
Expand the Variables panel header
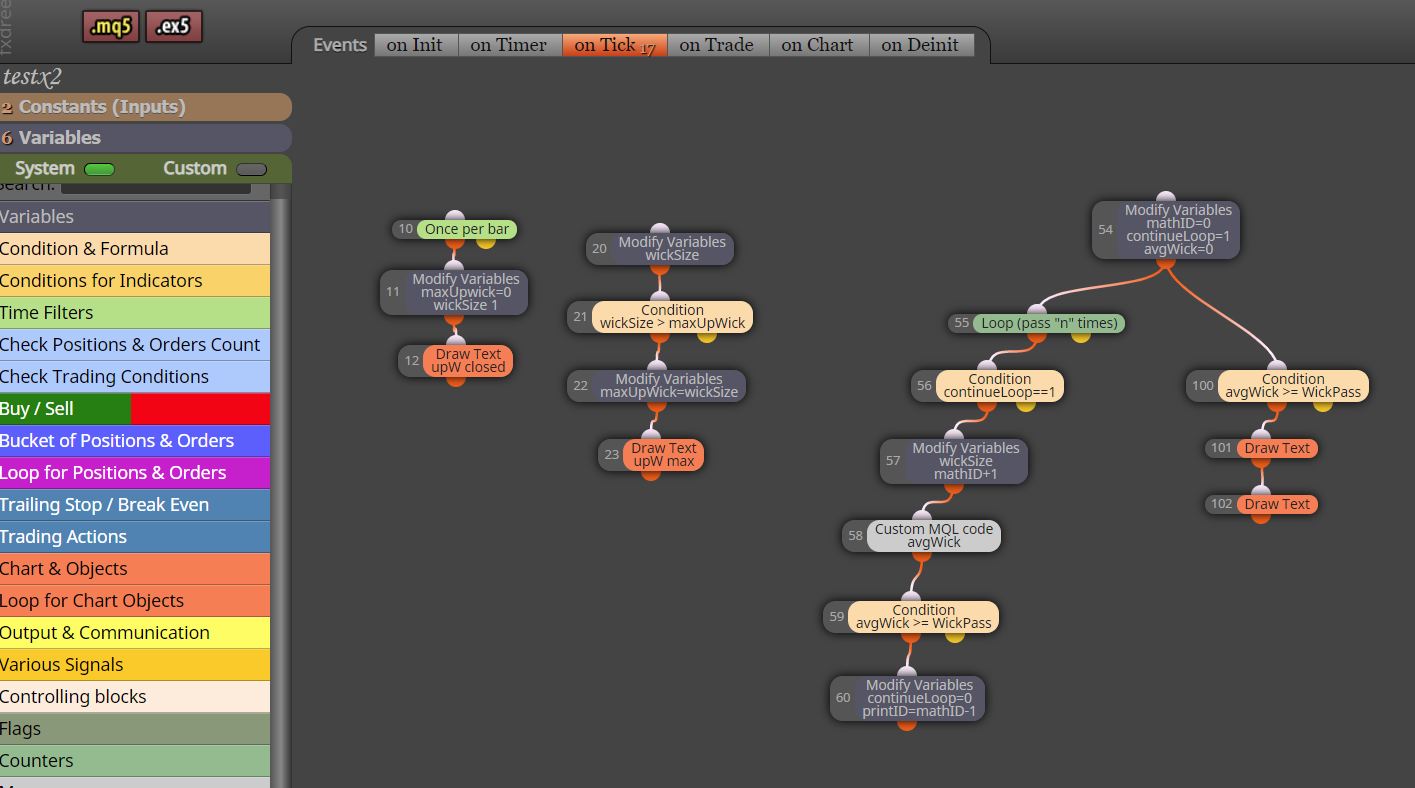tap(146, 138)
